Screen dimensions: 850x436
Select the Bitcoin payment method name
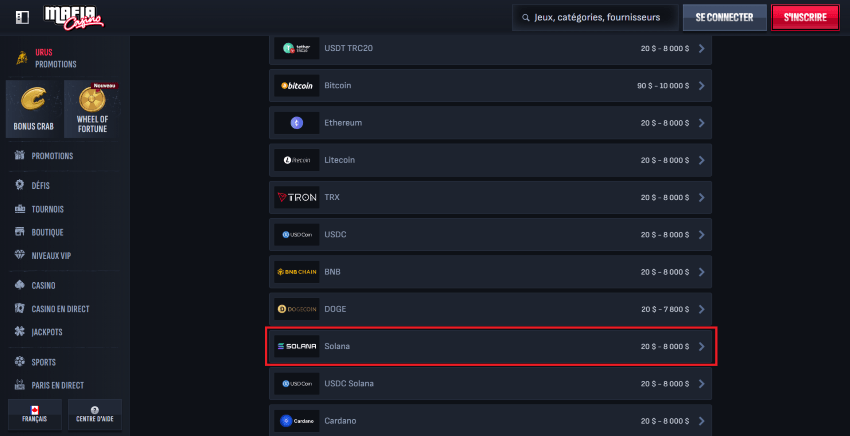click(x=338, y=86)
